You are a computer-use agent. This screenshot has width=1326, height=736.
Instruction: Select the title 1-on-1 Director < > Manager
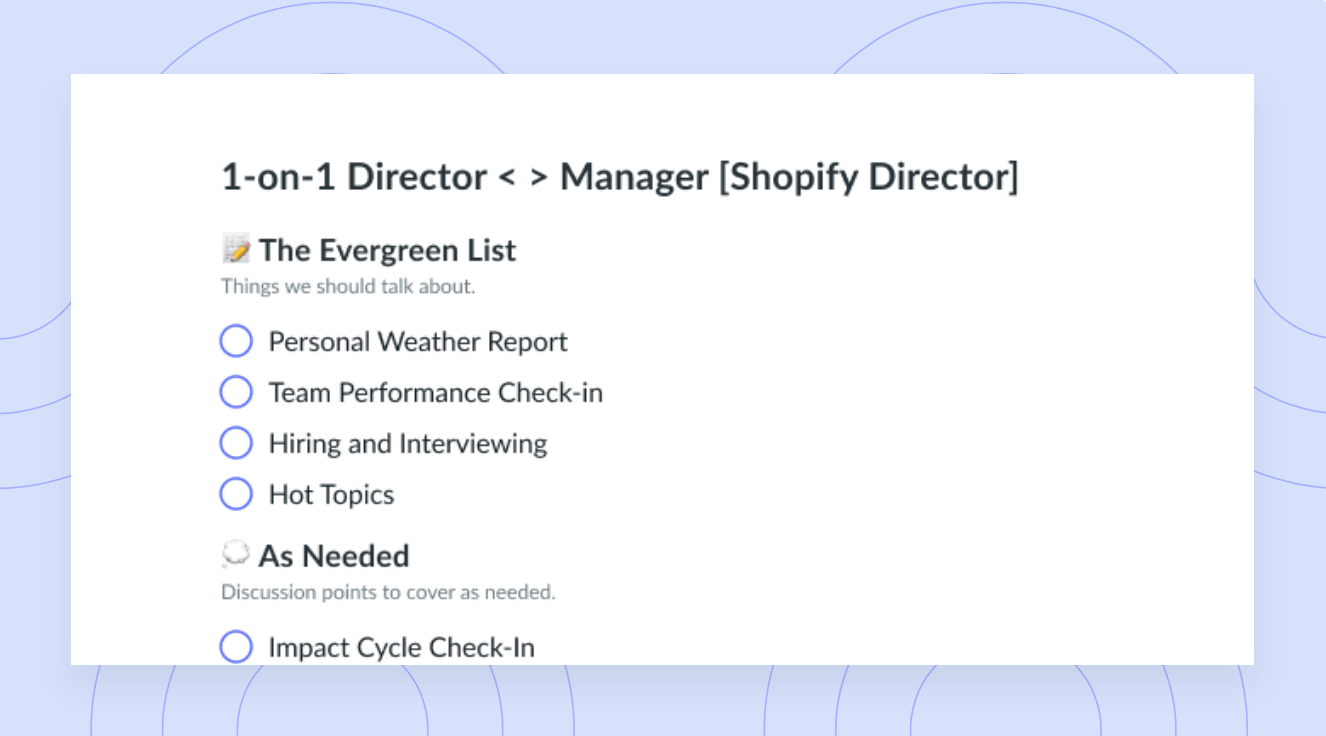[619, 178]
